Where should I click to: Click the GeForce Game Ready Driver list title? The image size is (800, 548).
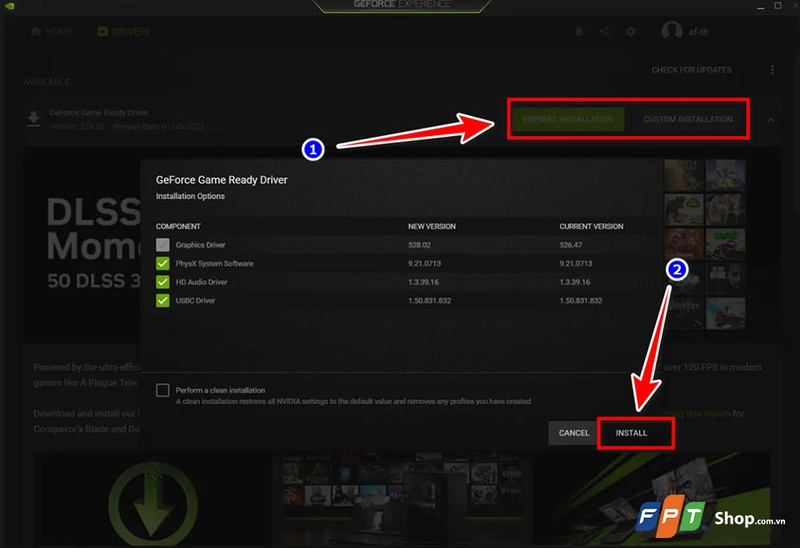tap(98, 113)
